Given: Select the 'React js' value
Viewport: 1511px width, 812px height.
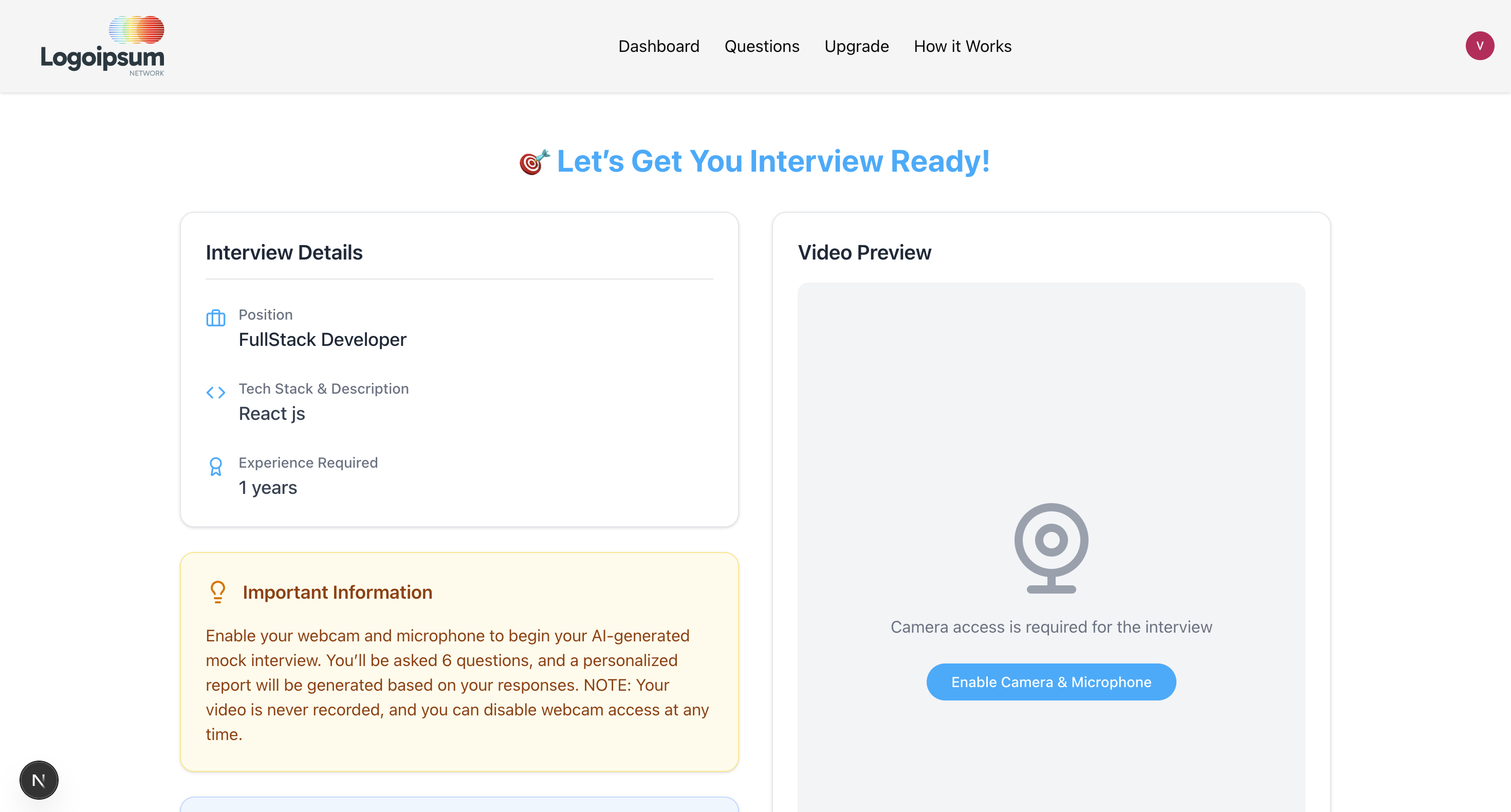Looking at the screenshot, I should tap(271, 414).
